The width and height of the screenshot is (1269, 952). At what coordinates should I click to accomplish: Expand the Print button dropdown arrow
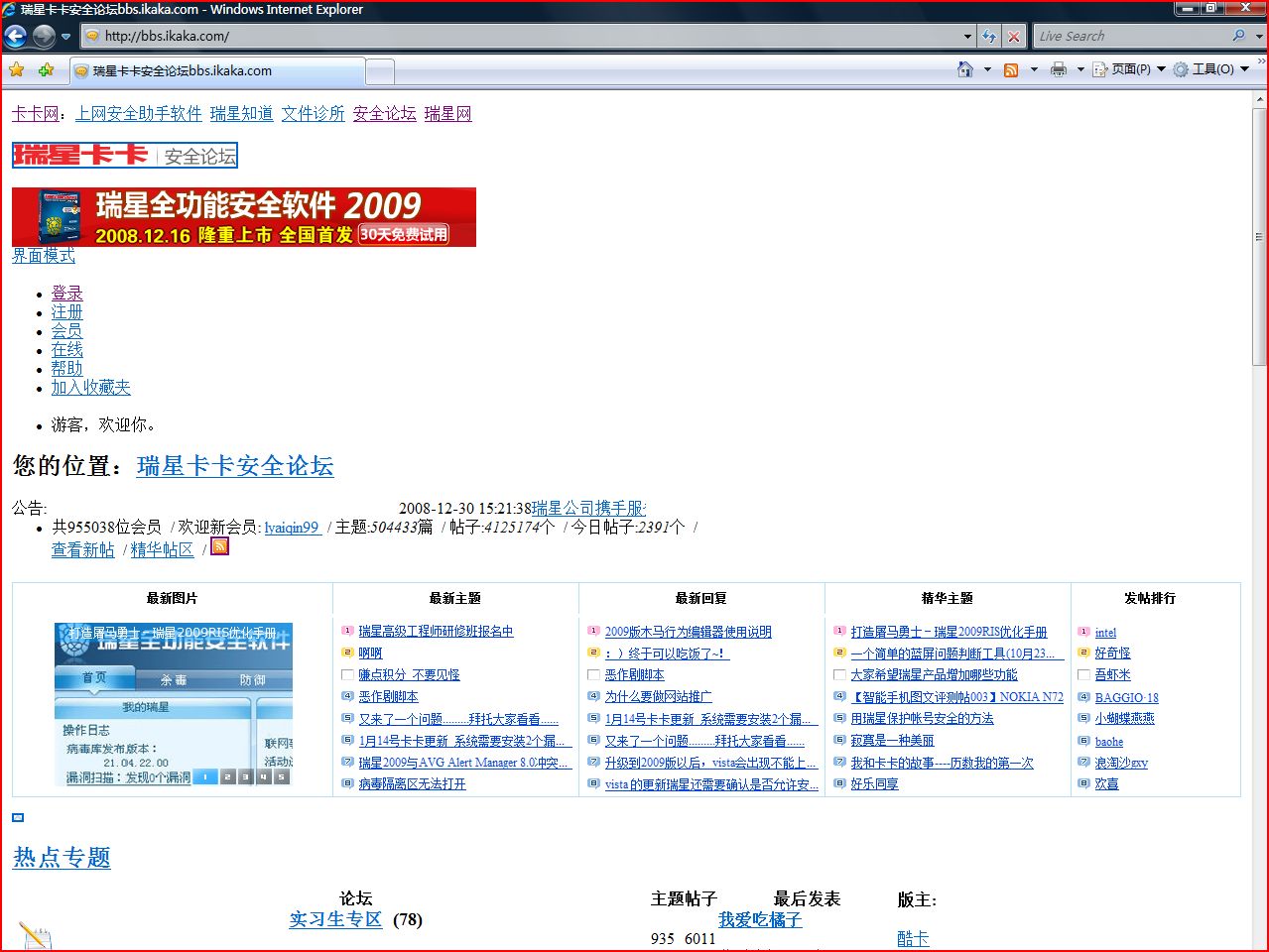click(1080, 69)
